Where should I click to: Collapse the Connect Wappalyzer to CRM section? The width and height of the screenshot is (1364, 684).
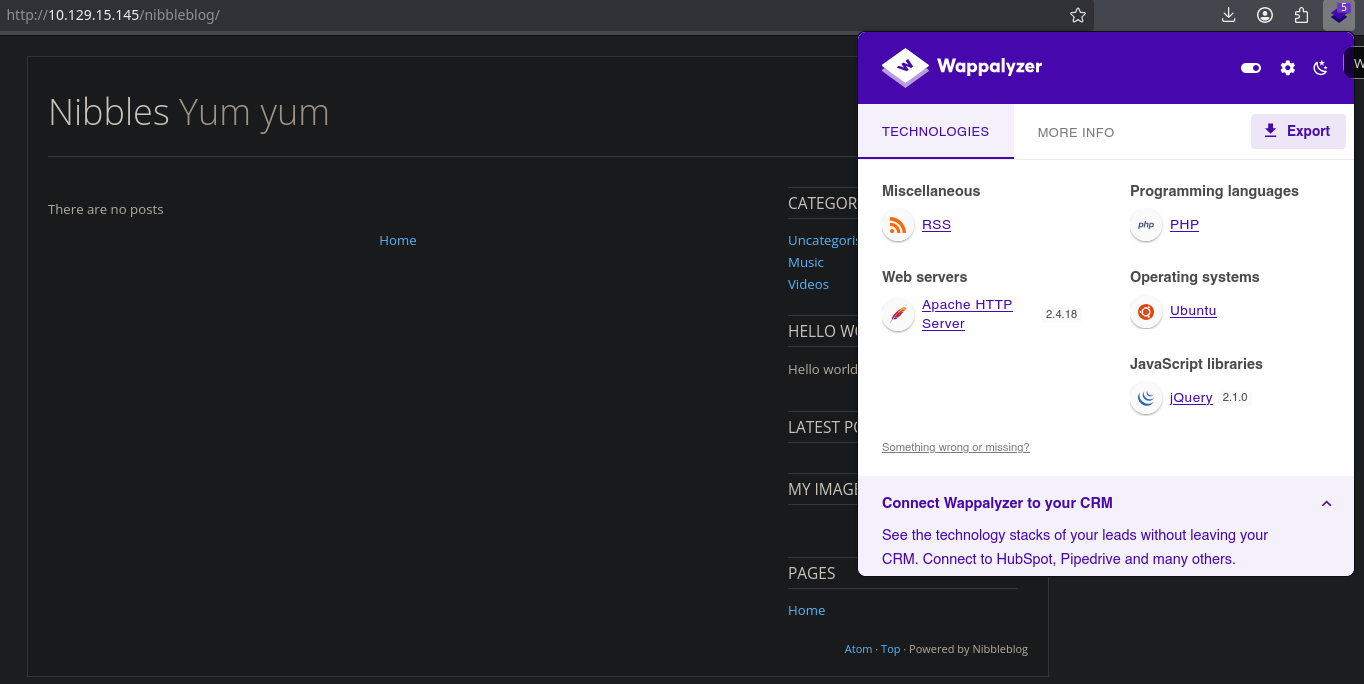click(1326, 504)
